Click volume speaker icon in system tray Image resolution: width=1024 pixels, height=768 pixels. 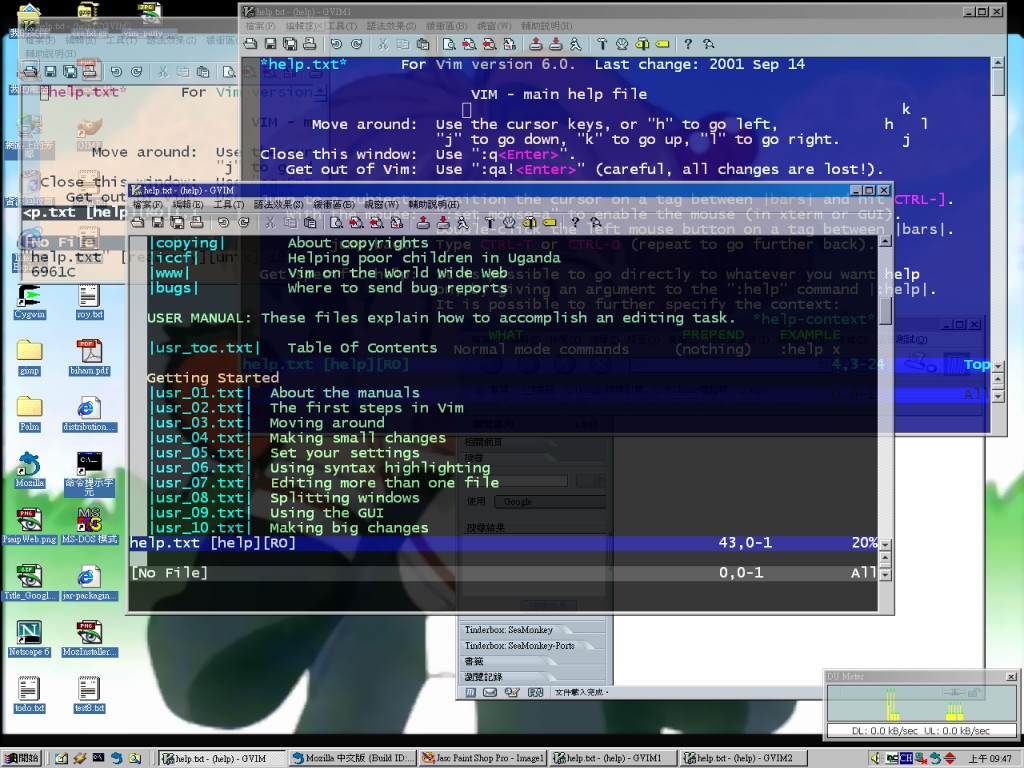(876, 758)
